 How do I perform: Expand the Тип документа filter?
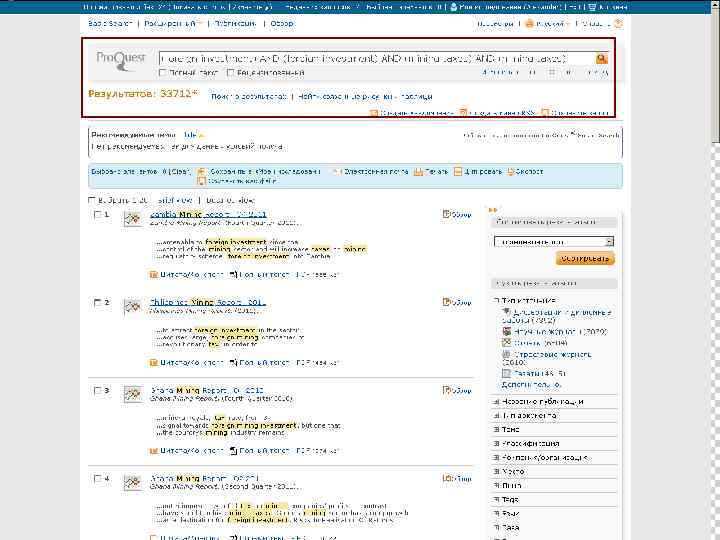496,416
